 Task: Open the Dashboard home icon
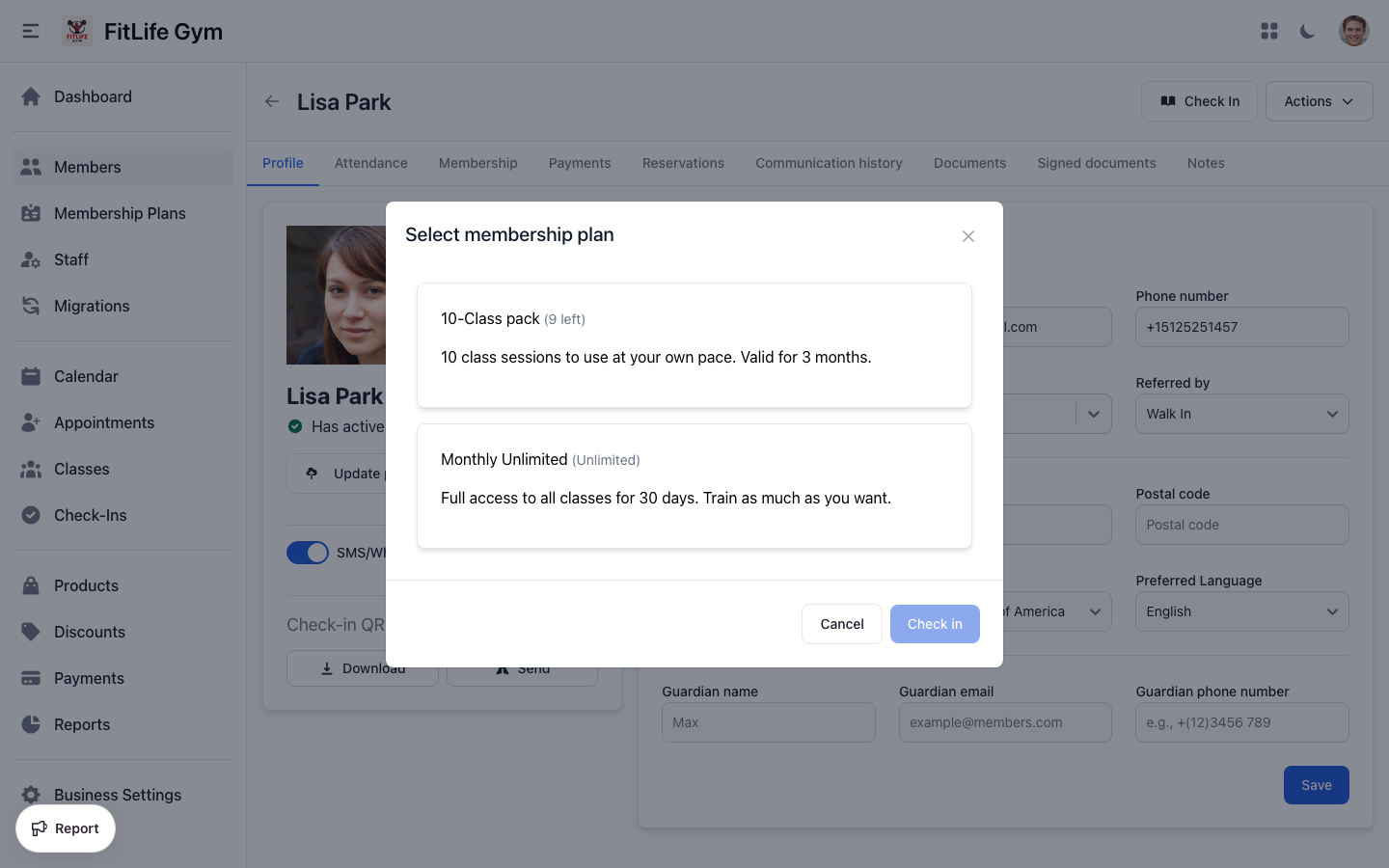click(x=31, y=96)
